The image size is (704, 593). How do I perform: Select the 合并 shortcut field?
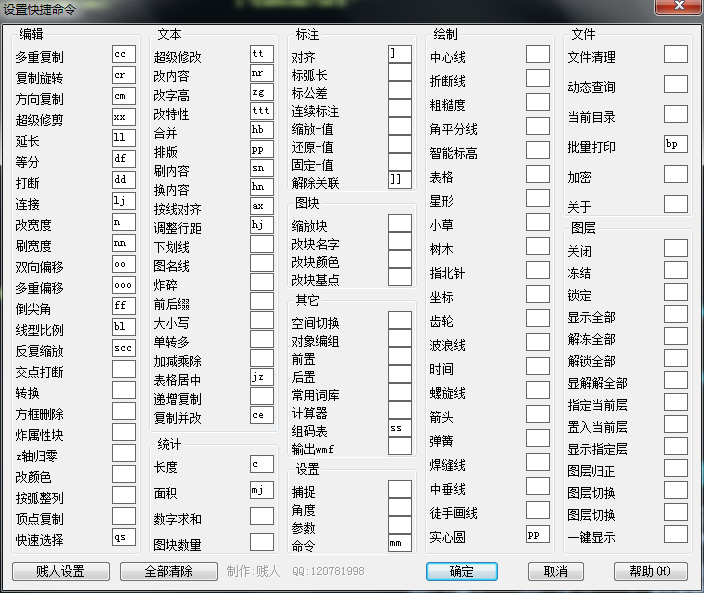(262, 130)
